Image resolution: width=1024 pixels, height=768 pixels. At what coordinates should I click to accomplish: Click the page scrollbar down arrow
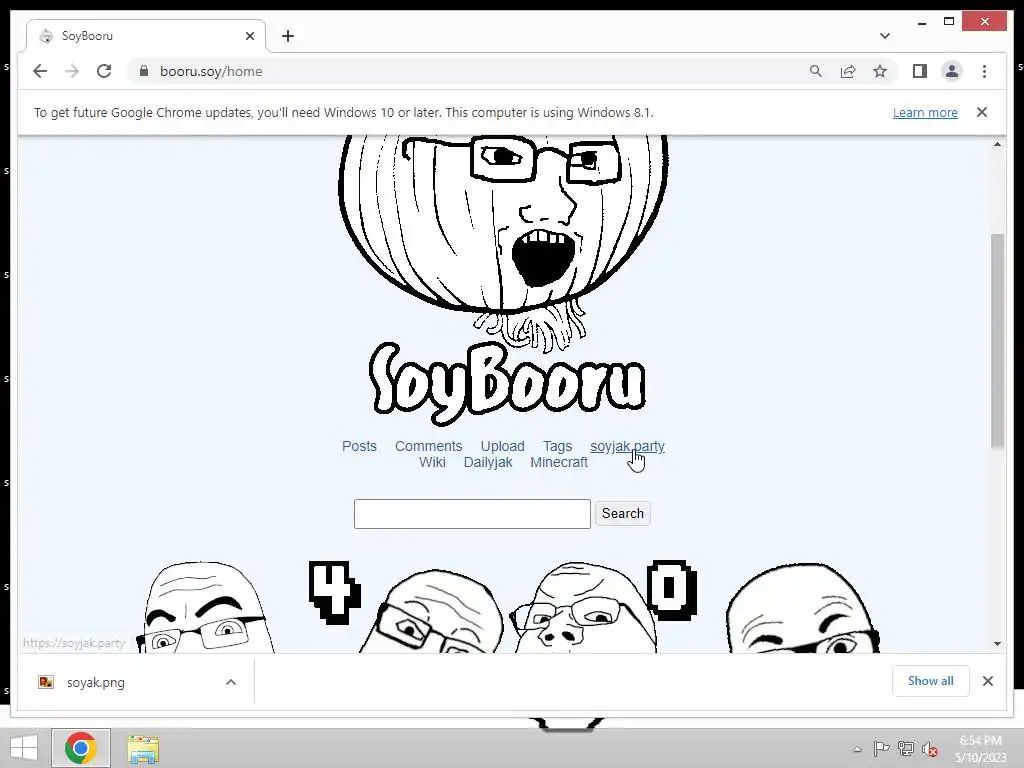click(x=997, y=643)
